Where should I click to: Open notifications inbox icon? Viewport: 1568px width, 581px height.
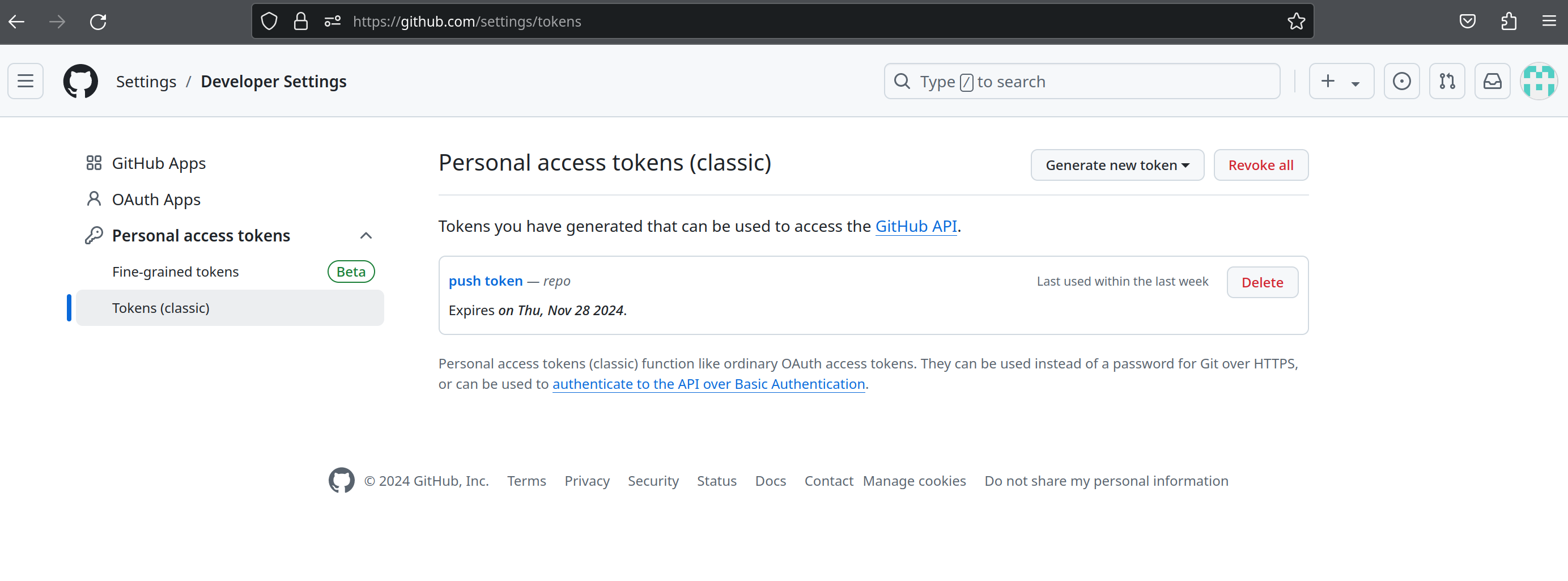[1492, 81]
